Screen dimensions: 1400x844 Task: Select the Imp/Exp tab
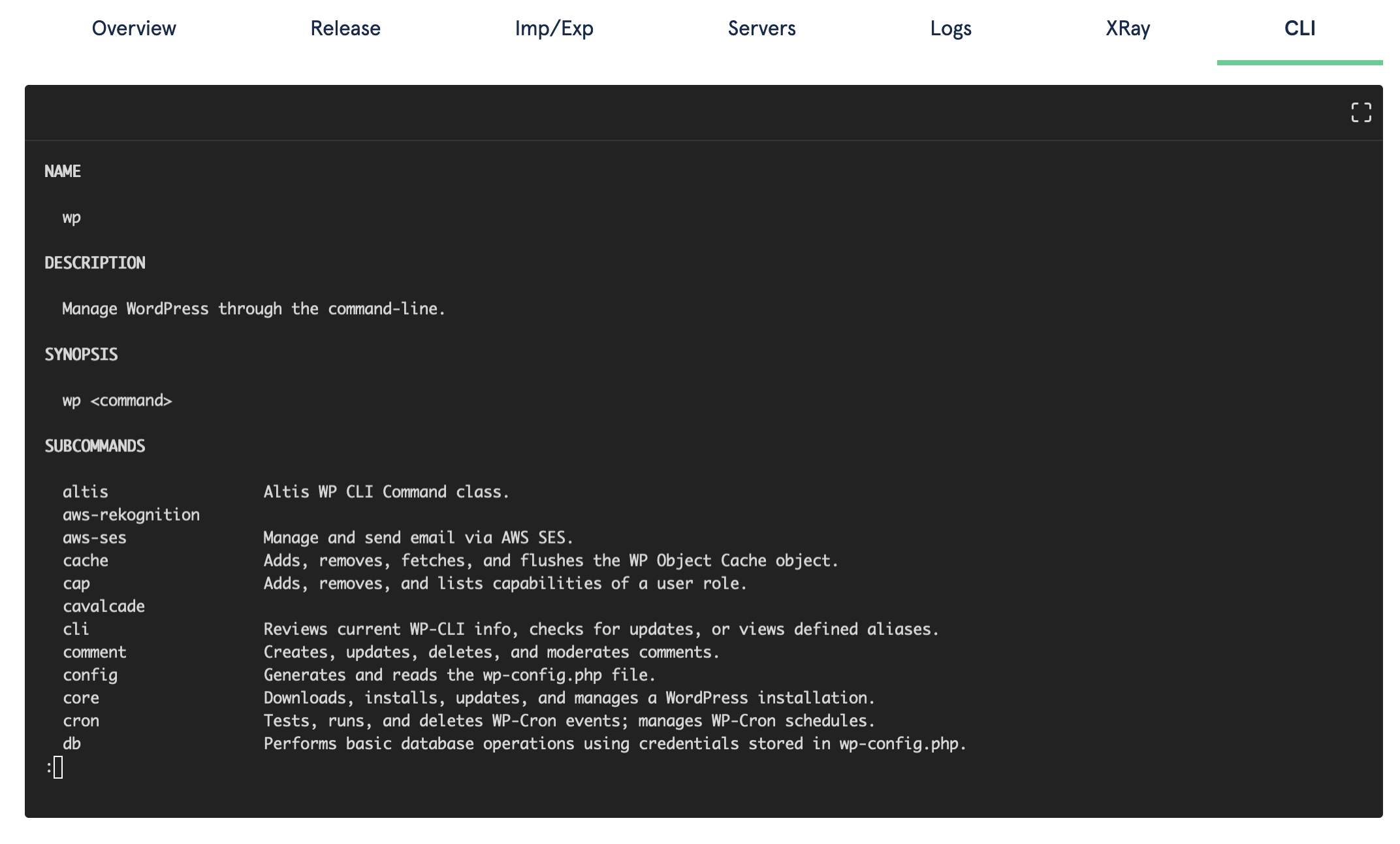coord(554,28)
